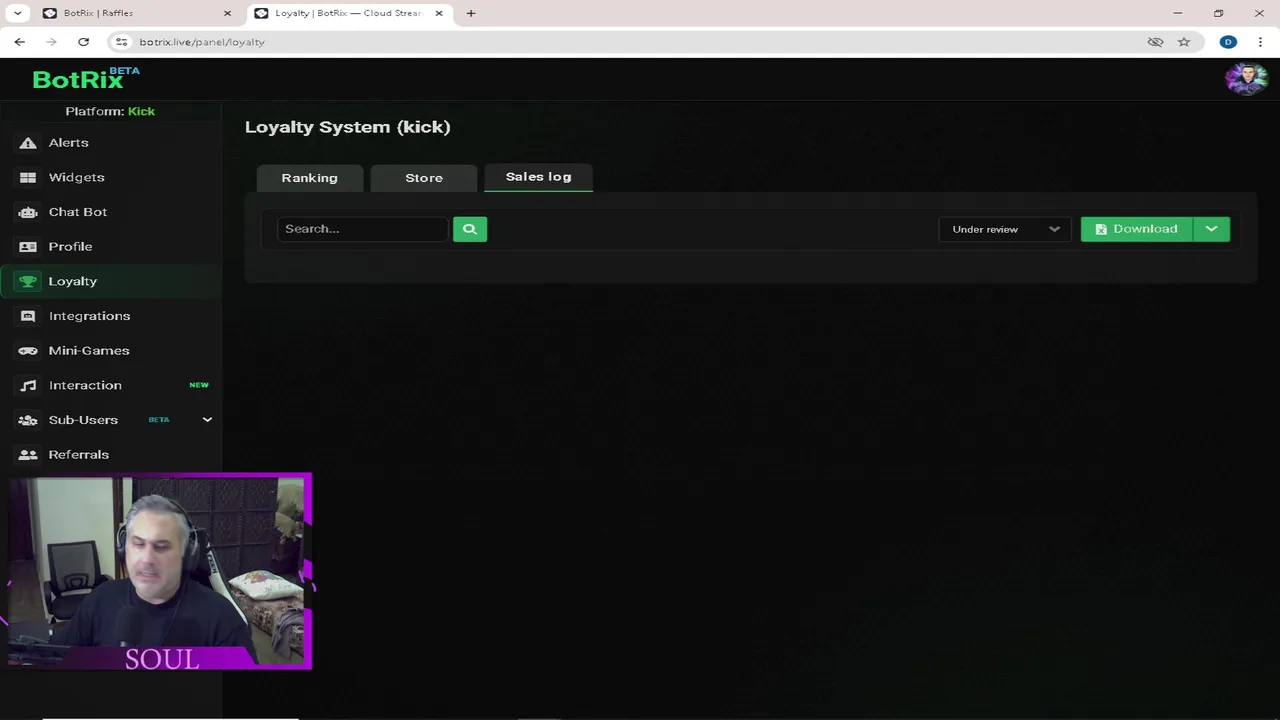
Task: Go to Chat Bot section
Action: click(x=78, y=212)
